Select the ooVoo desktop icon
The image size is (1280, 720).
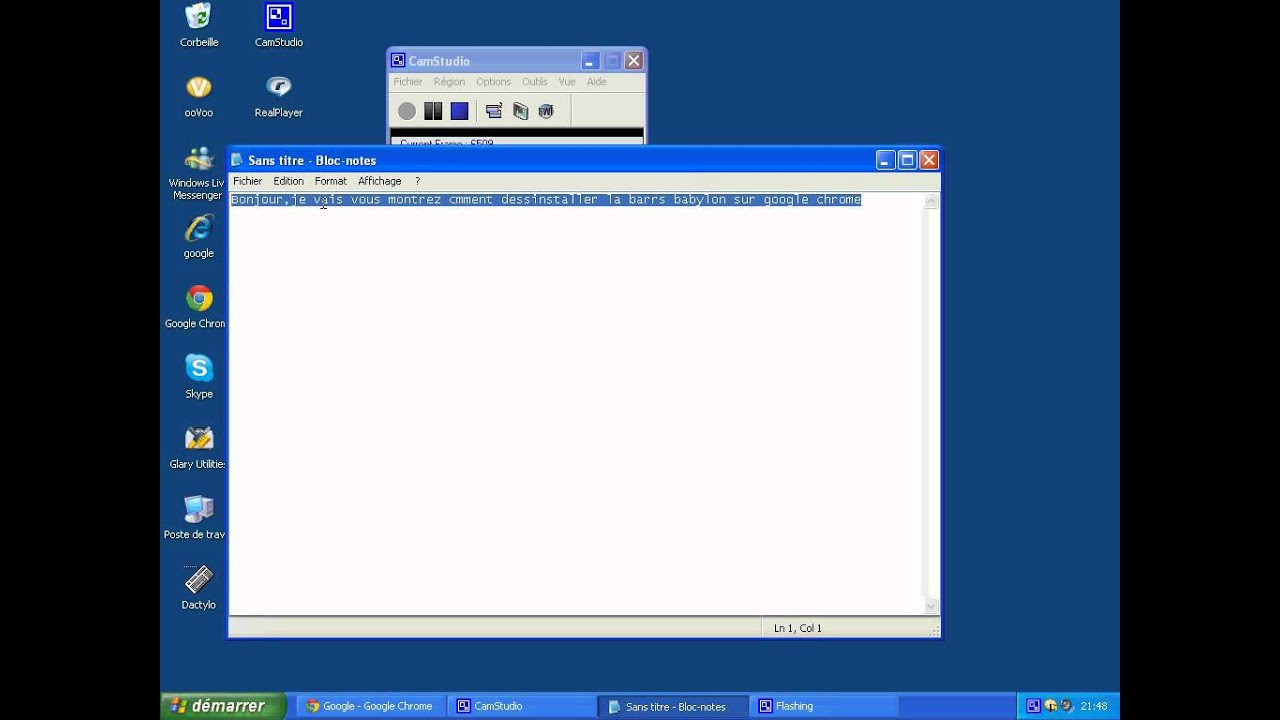[199, 96]
